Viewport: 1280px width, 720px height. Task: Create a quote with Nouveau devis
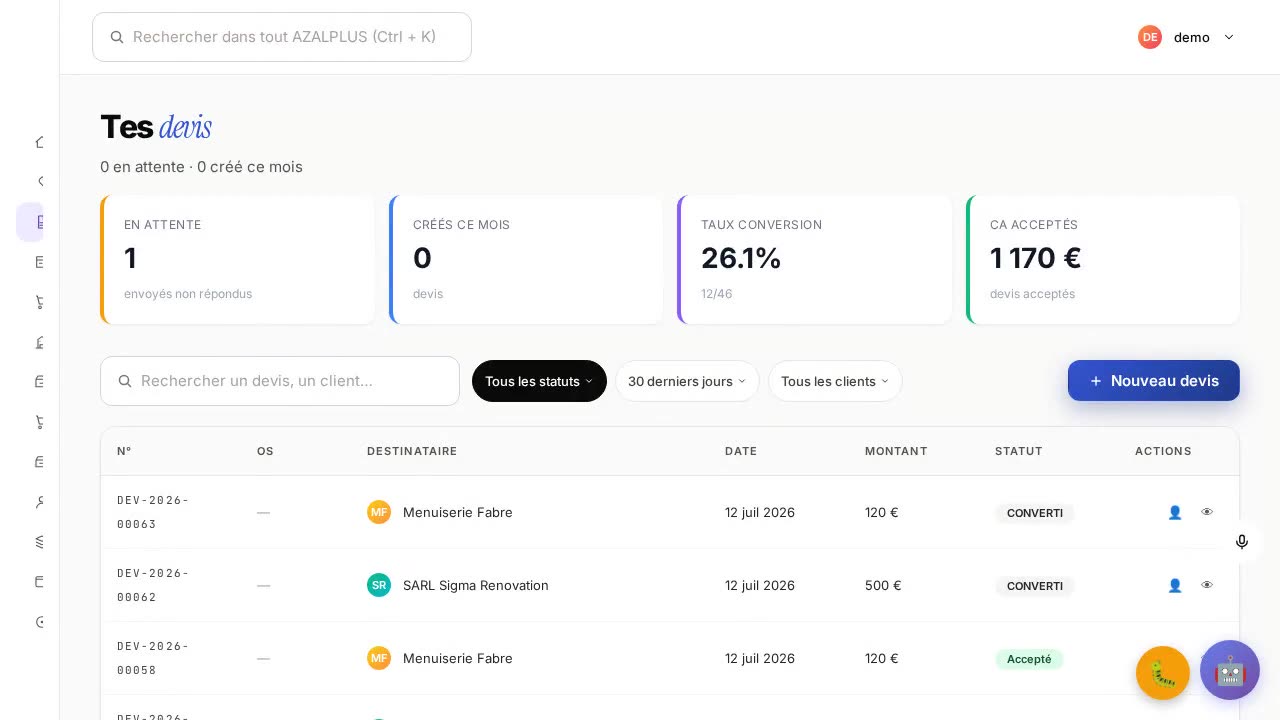point(1154,381)
